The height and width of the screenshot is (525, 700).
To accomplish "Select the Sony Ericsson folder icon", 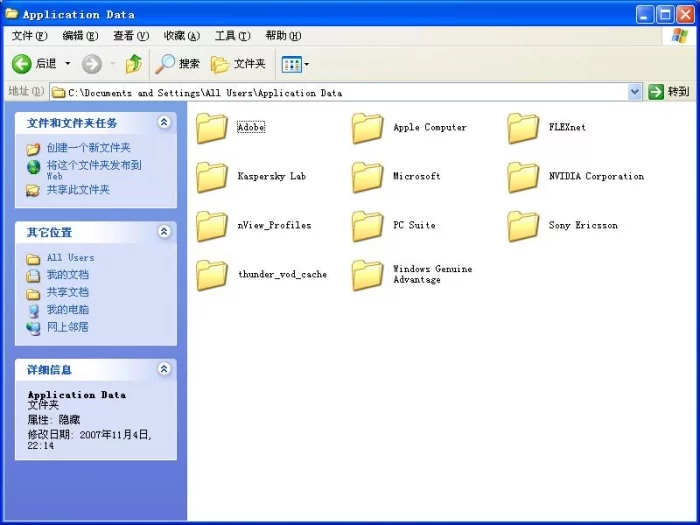I will coord(523,226).
